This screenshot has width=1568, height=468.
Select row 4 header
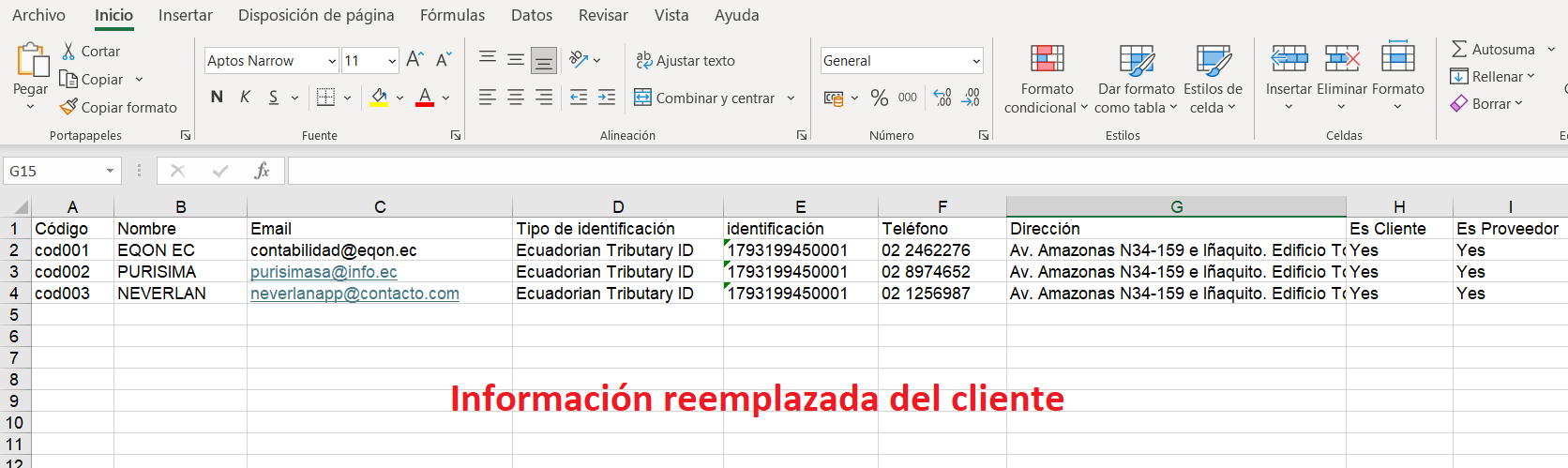coord(15,294)
